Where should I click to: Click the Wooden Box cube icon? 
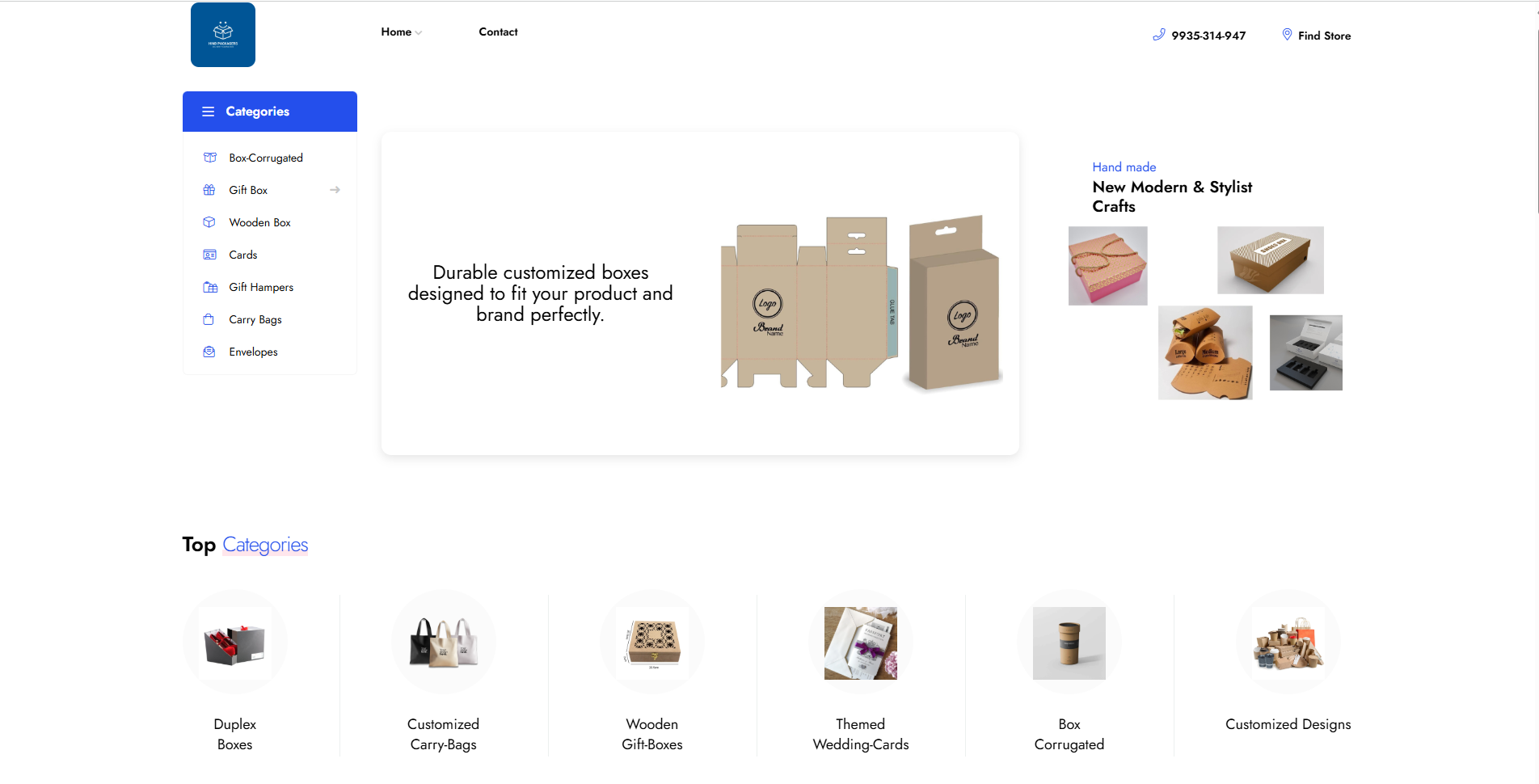coord(209,222)
